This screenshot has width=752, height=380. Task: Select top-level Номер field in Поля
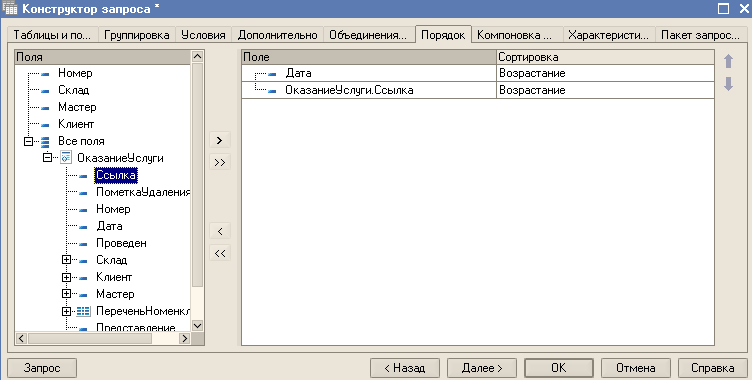75,73
